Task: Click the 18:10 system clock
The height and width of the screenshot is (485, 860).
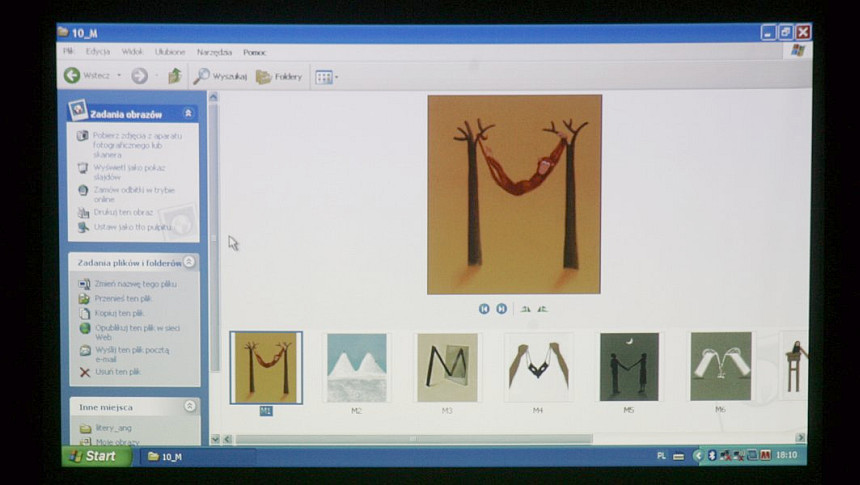Action: coord(787,455)
